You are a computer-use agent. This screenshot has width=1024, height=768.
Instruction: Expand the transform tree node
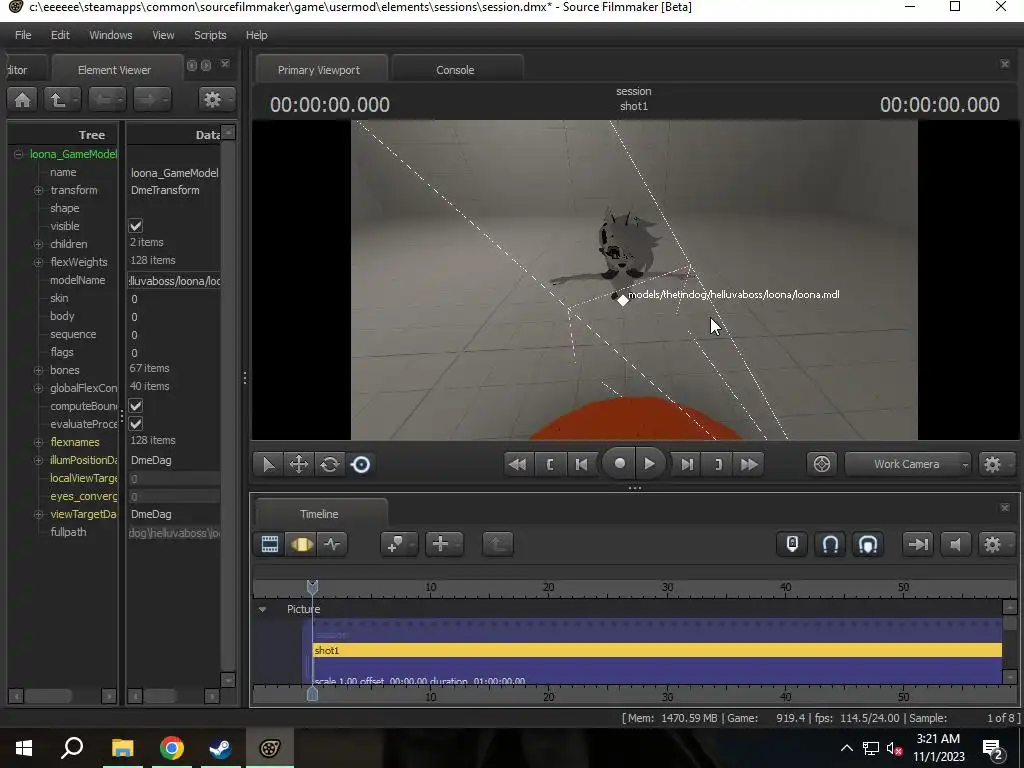click(x=39, y=190)
